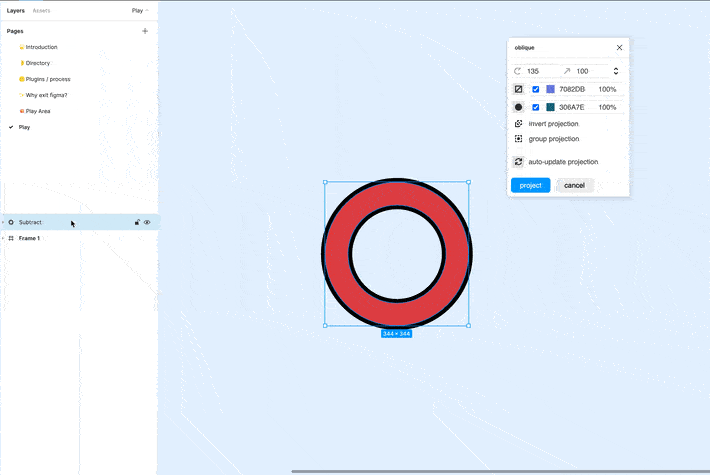Edit the angle value 135

click(533, 71)
